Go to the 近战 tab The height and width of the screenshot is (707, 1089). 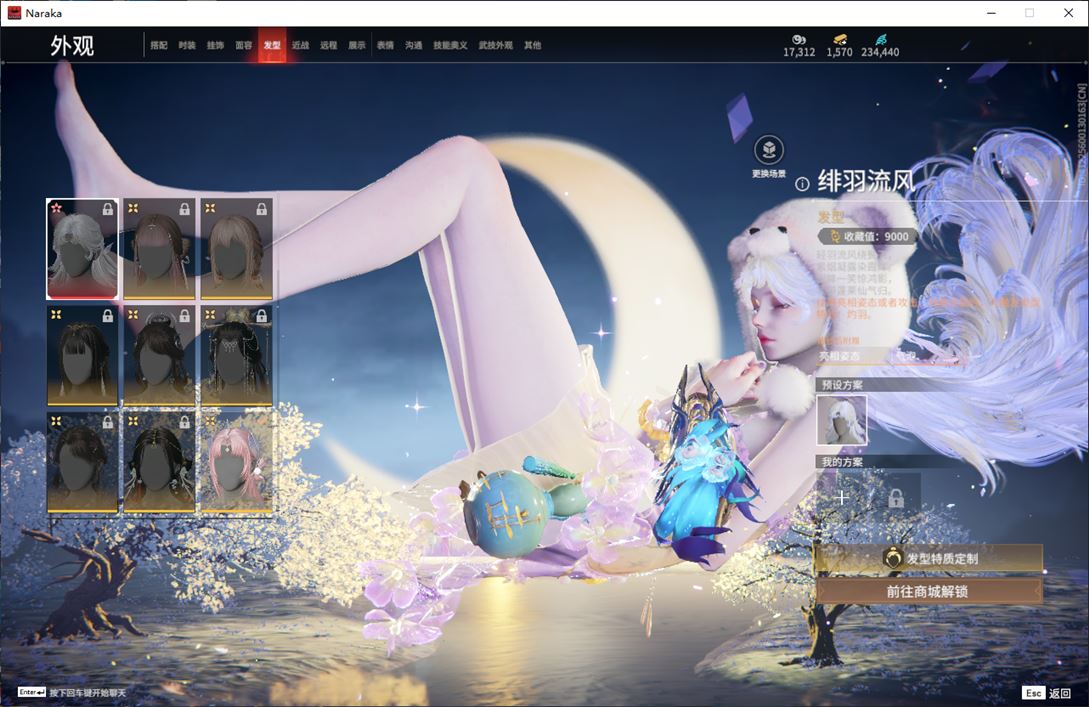(x=300, y=45)
